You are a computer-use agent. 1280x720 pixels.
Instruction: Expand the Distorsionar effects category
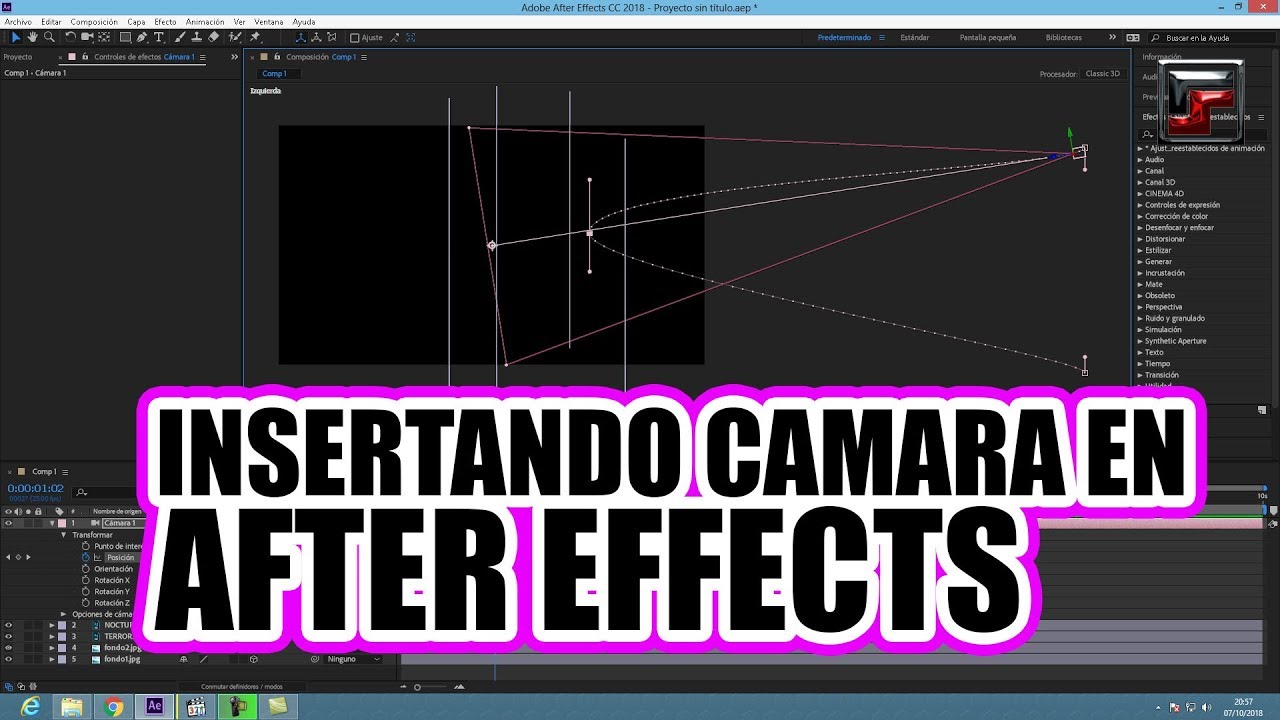[x=1140, y=239]
